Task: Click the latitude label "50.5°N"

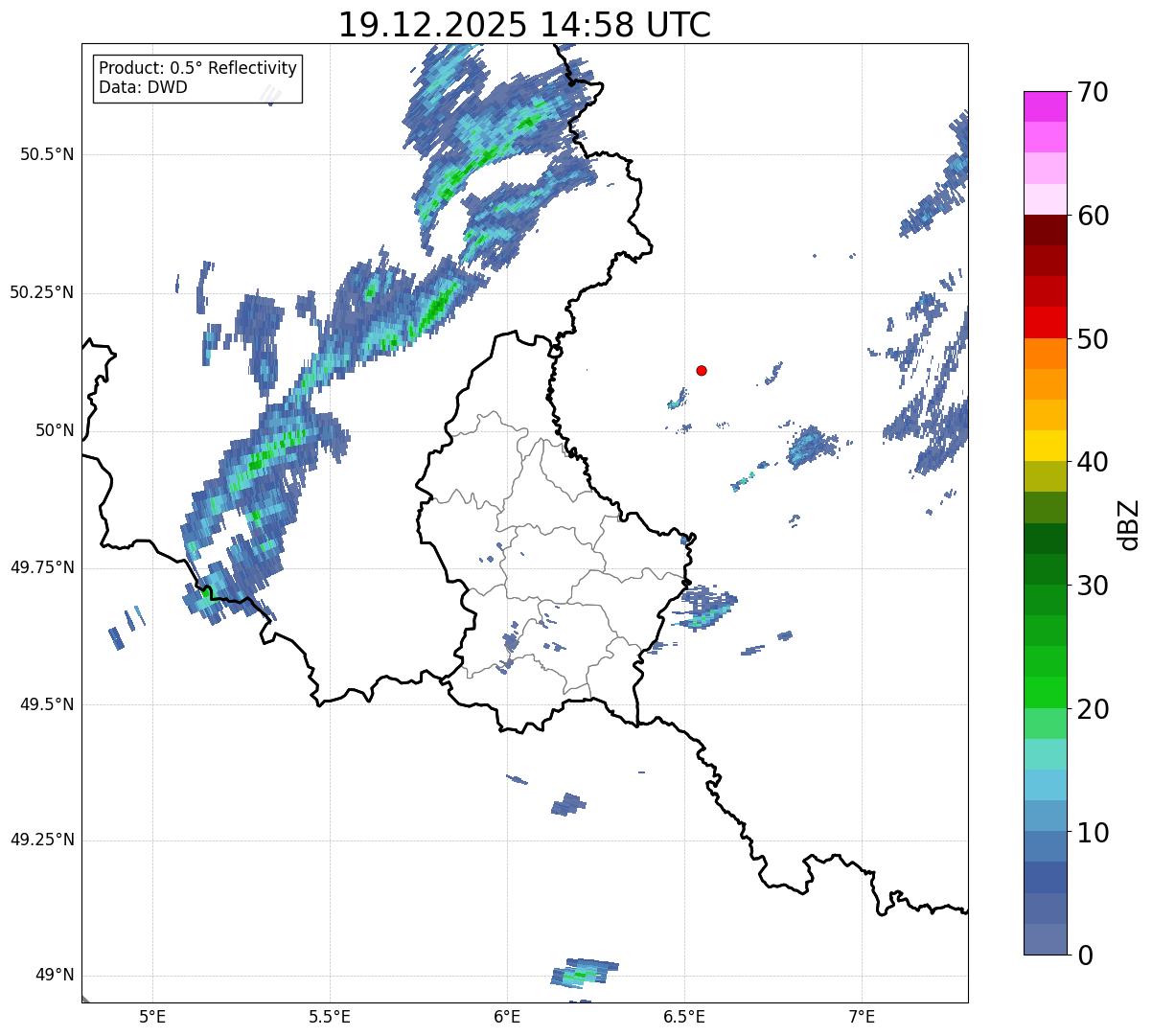Action: click(x=46, y=154)
